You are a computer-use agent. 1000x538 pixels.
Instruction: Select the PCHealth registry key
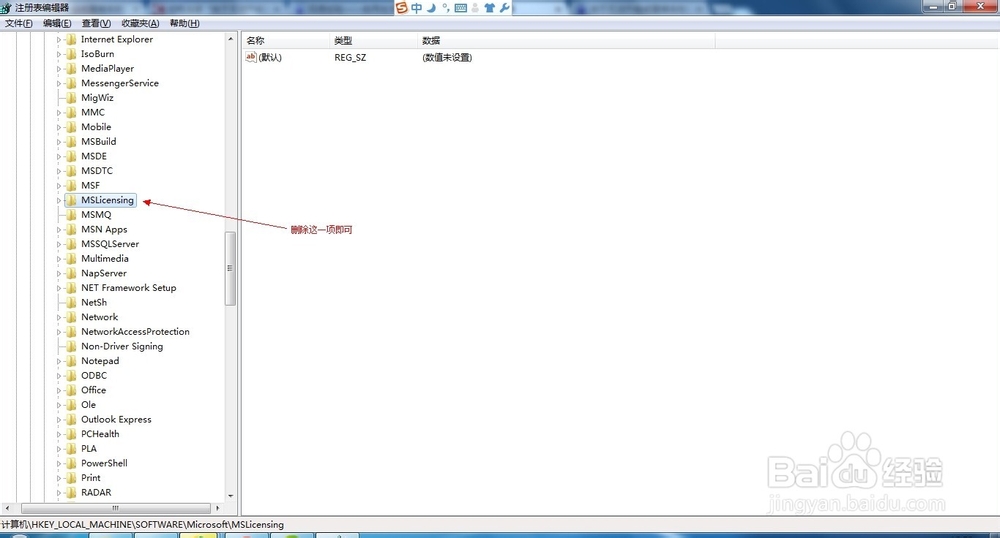pyautogui.click(x=100, y=434)
